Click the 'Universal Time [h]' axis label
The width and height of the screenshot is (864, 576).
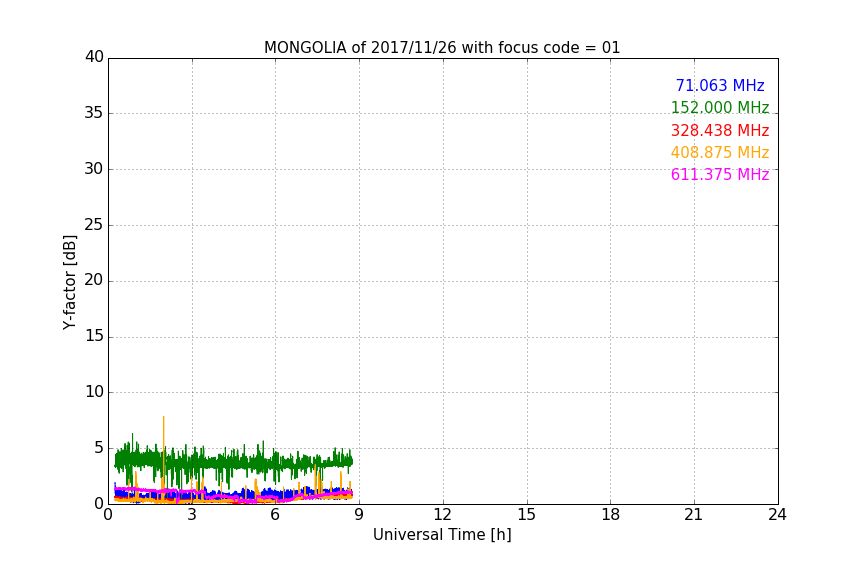point(442,535)
